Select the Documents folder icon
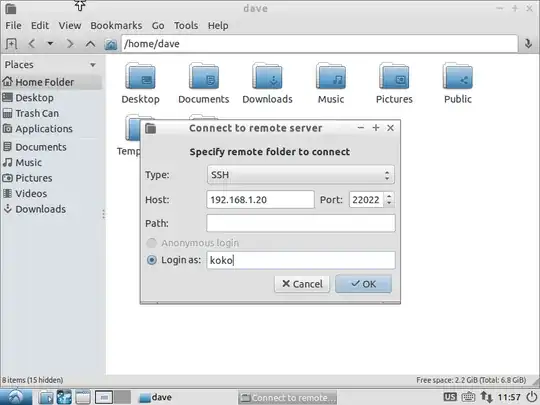 (204, 76)
